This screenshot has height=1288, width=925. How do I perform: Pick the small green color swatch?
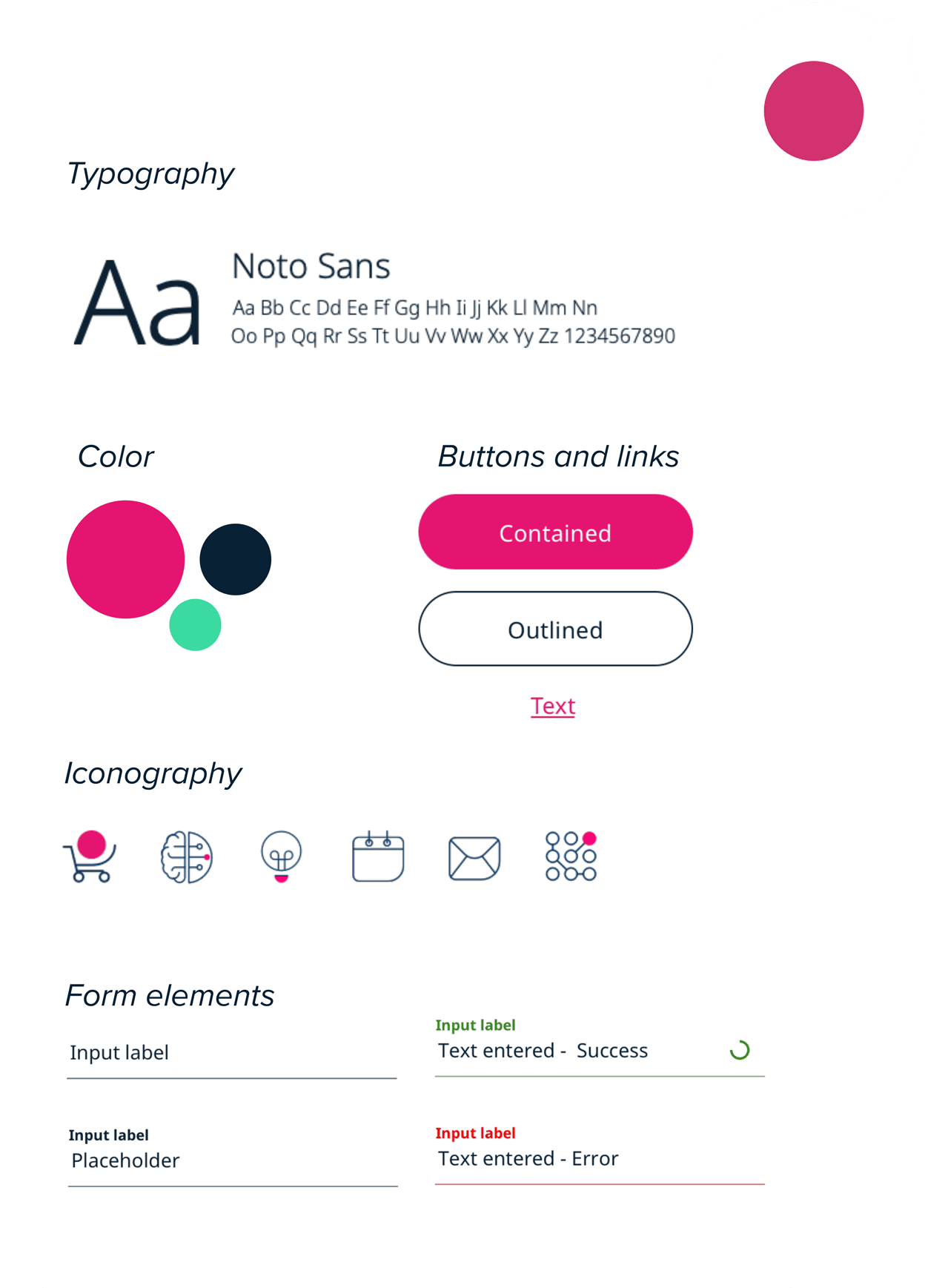(x=195, y=624)
